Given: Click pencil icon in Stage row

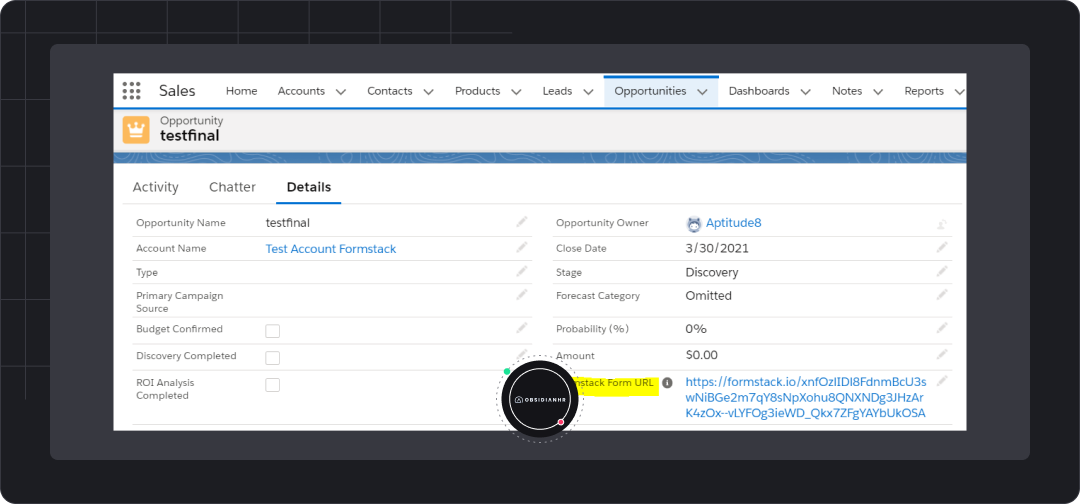Looking at the screenshot, I should [x=942, y=271].
